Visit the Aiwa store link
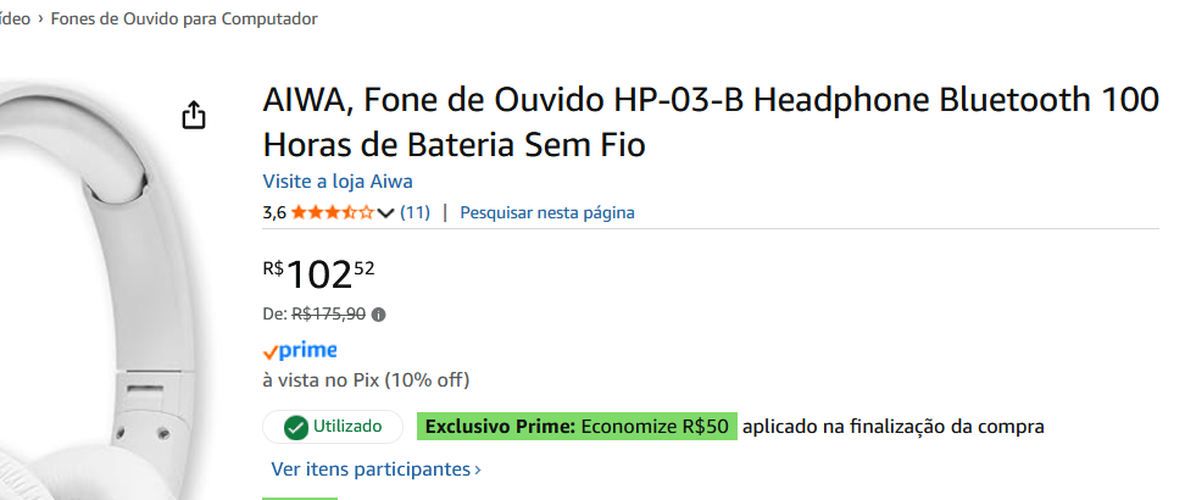1185x500 pixels. point(337,181)
